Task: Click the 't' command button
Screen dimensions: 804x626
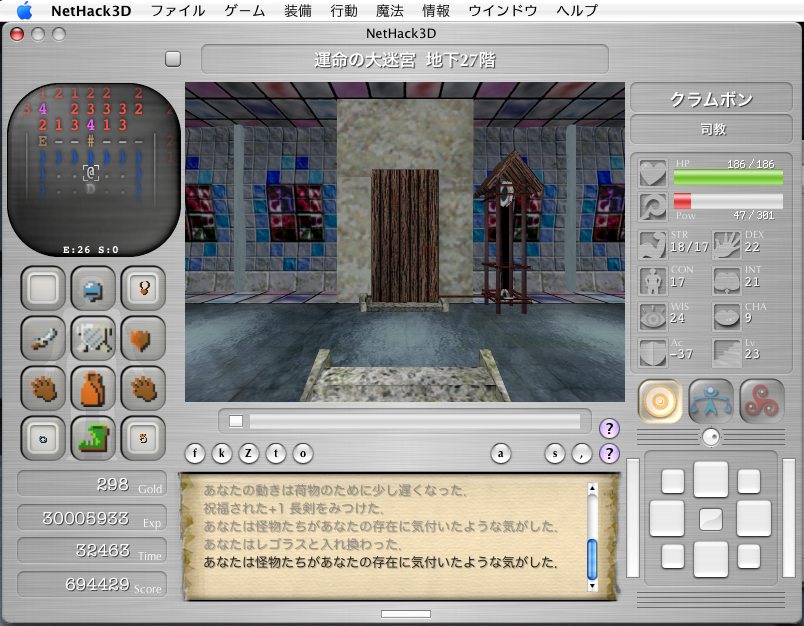Action: click(x=276, y=453)
